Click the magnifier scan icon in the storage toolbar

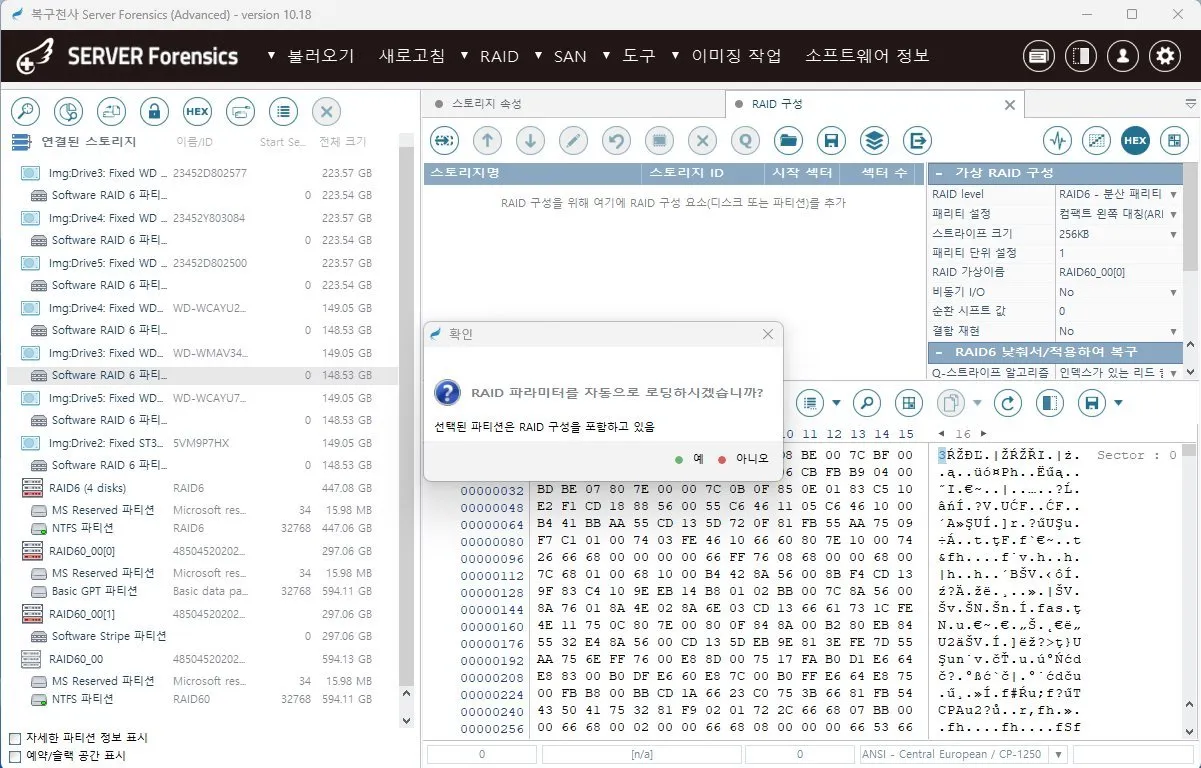(x=24, y=110)
